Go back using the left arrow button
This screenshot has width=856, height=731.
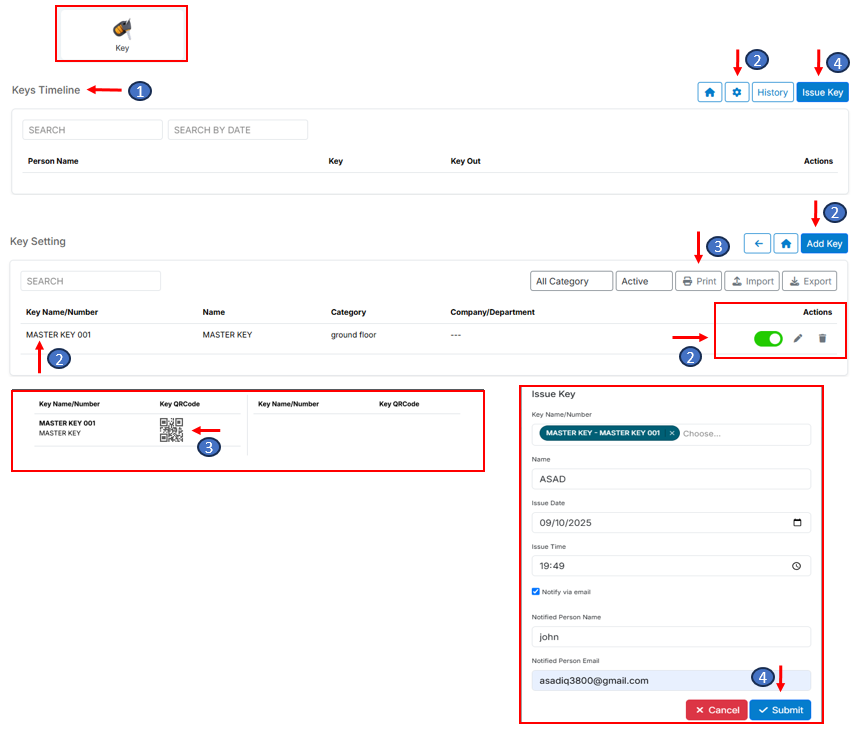point(759,243)
